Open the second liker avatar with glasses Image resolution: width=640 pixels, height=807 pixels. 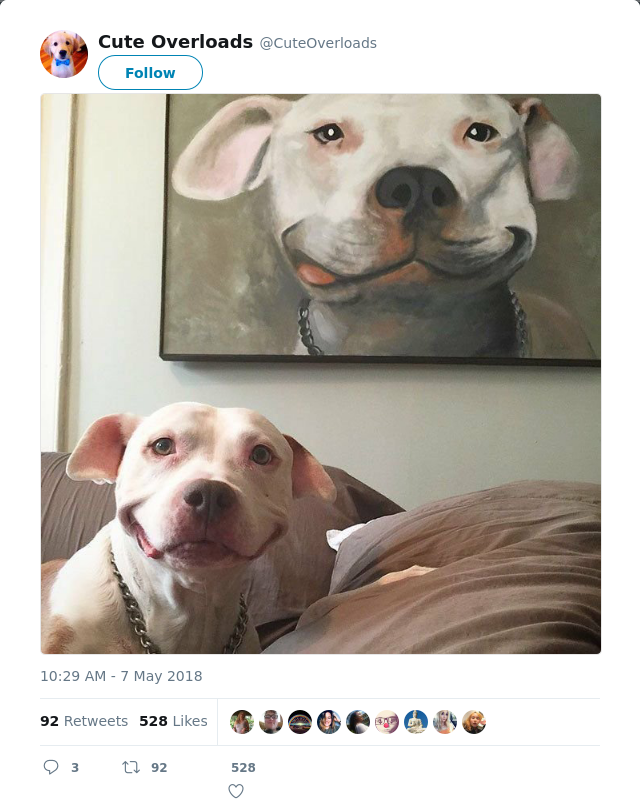click(271, 722)
